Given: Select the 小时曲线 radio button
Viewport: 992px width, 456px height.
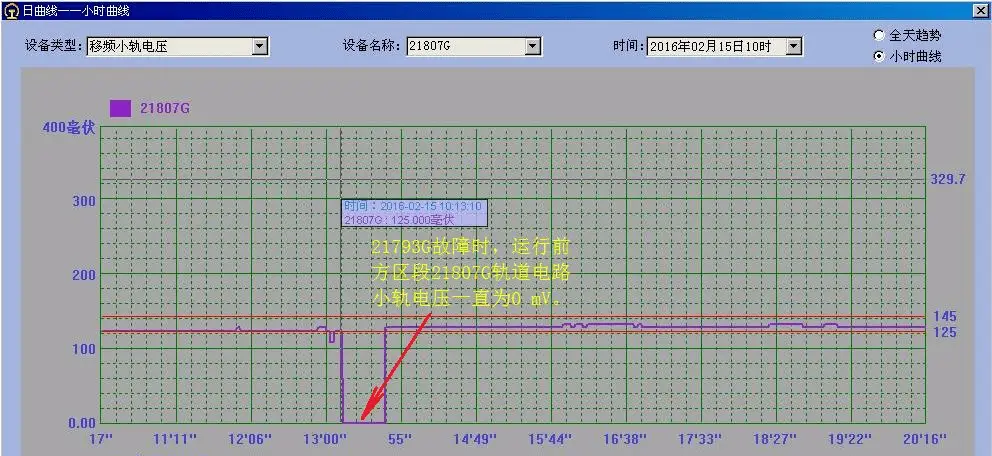Looking at the screenshot, I should click(879, 56).
